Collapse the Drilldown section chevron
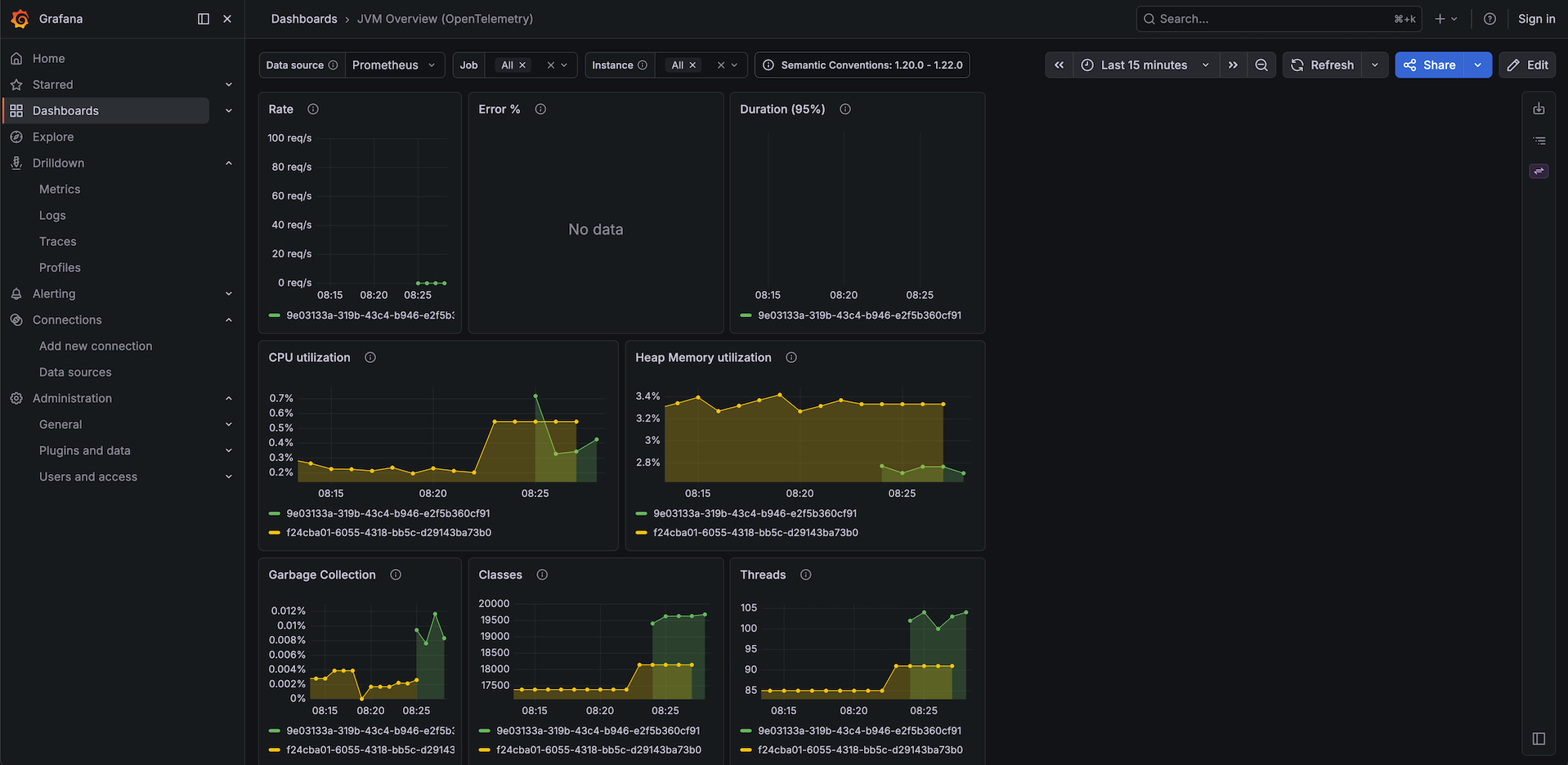Screen dimensions: 1568x765 pyautogui.click(x=229, y=163)
